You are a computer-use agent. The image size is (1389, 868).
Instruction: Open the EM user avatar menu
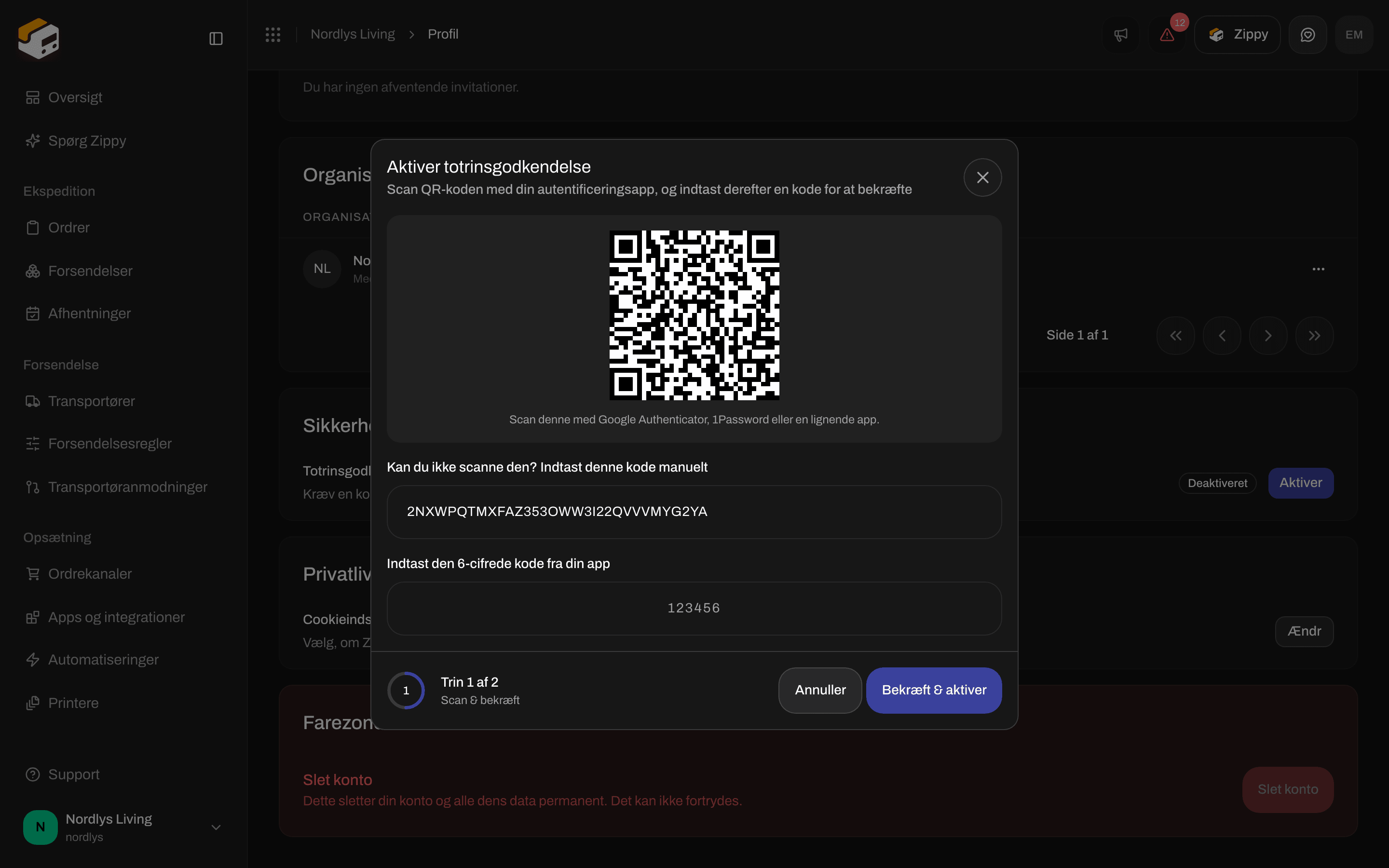(x=1354, y=35)
